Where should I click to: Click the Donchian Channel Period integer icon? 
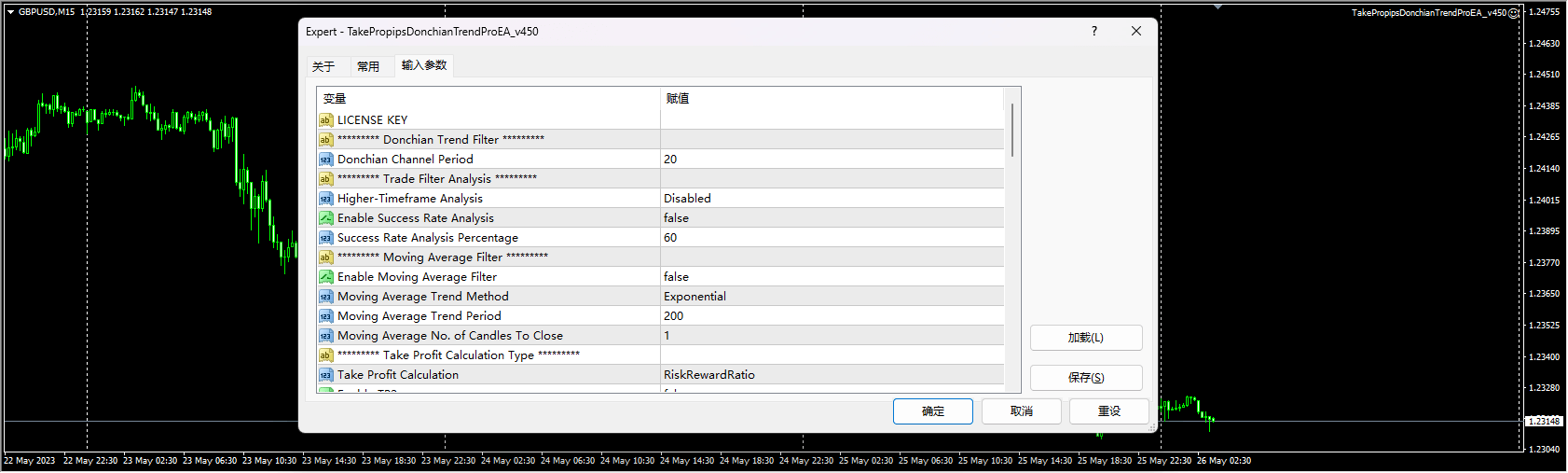click(x=325, y=159)
